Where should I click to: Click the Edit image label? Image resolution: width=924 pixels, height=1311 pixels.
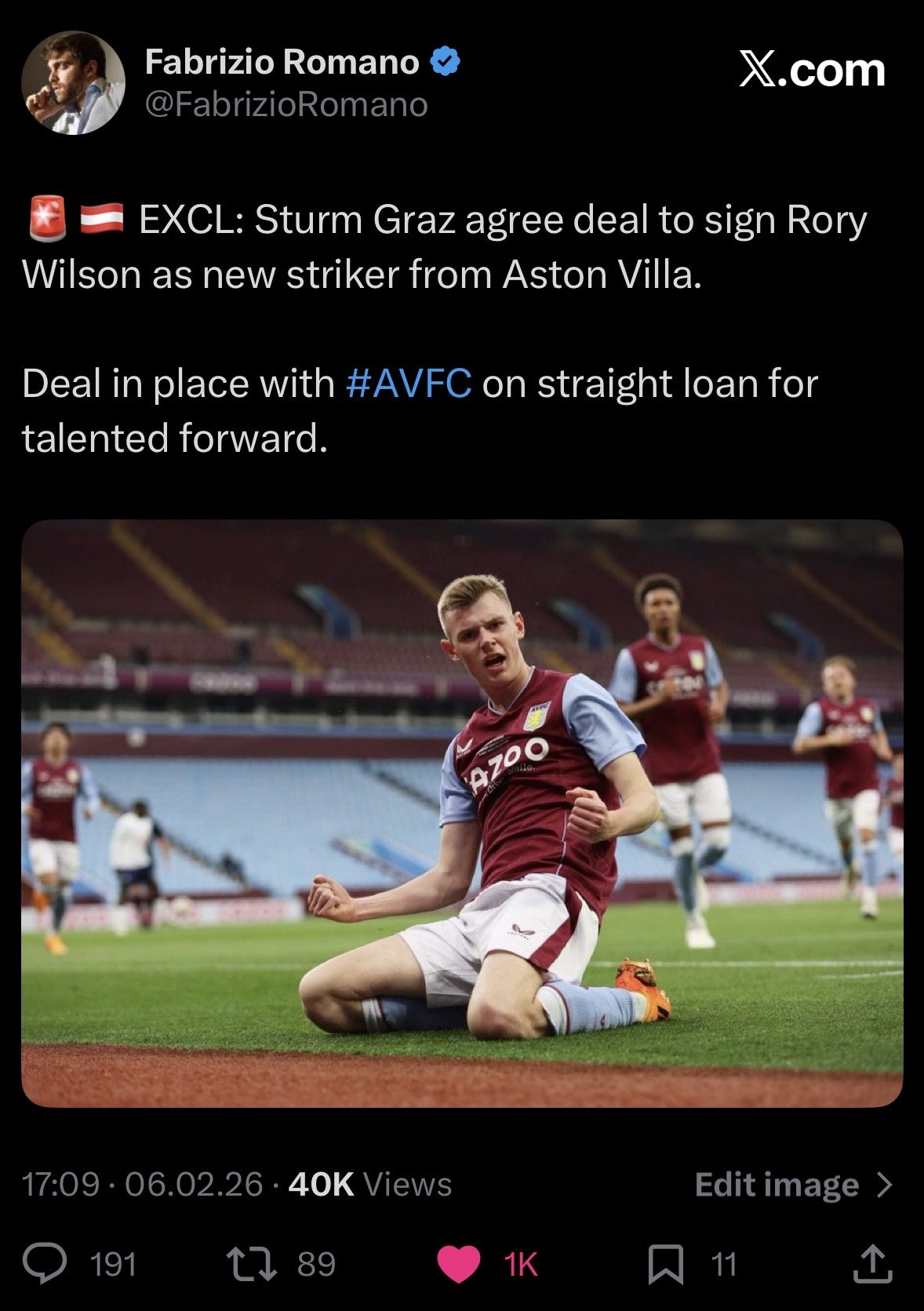(x=777, y=1185)
